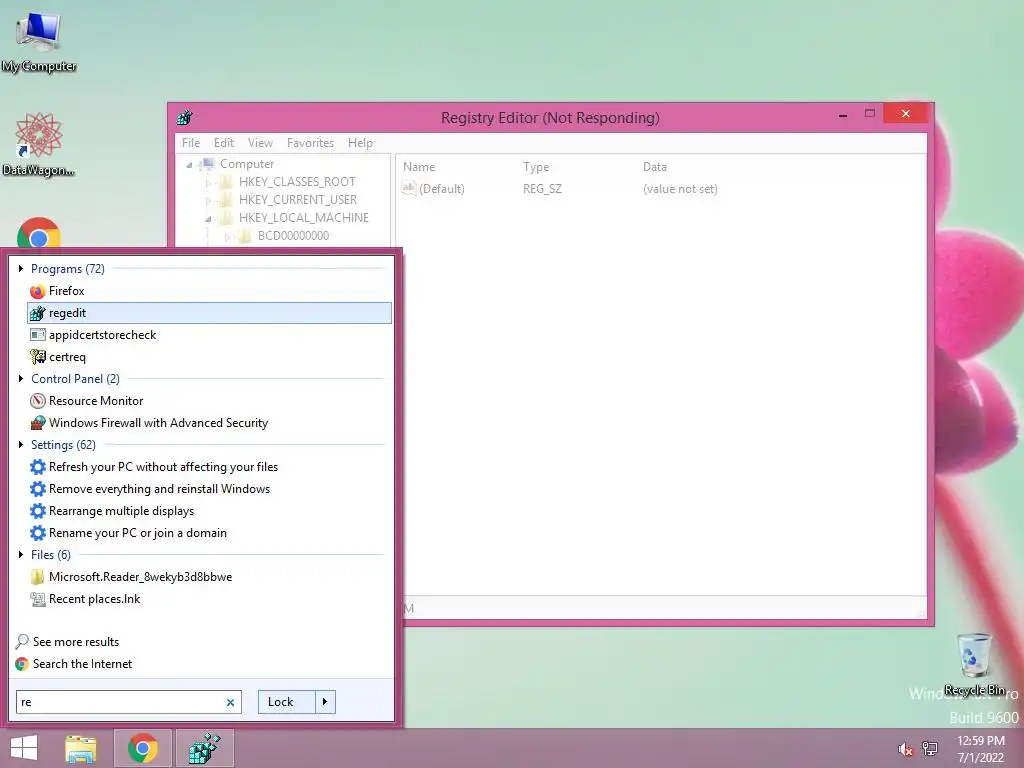
Task: Expand the BCD00000000 key arrow
Action: pyautogui.click(x=227, y=236)
